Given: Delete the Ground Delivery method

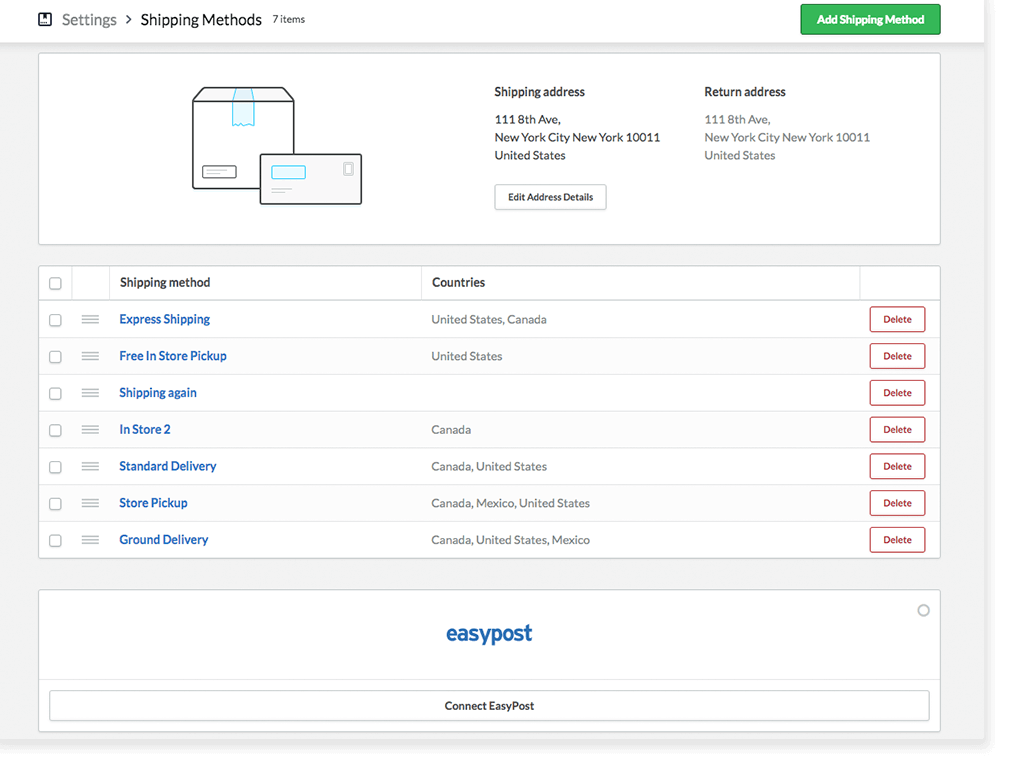Looking at the screenshot, I should point(897,539).
